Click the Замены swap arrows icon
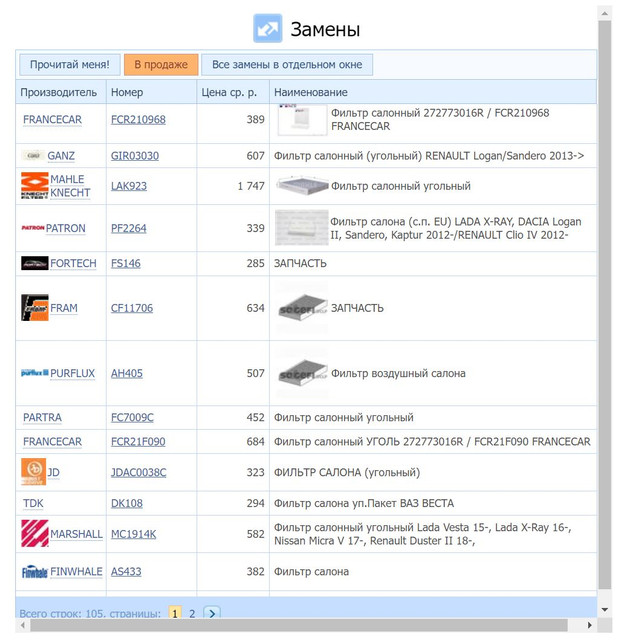The height and width of the screenshot is (640, 621). [x=267, y=28]
